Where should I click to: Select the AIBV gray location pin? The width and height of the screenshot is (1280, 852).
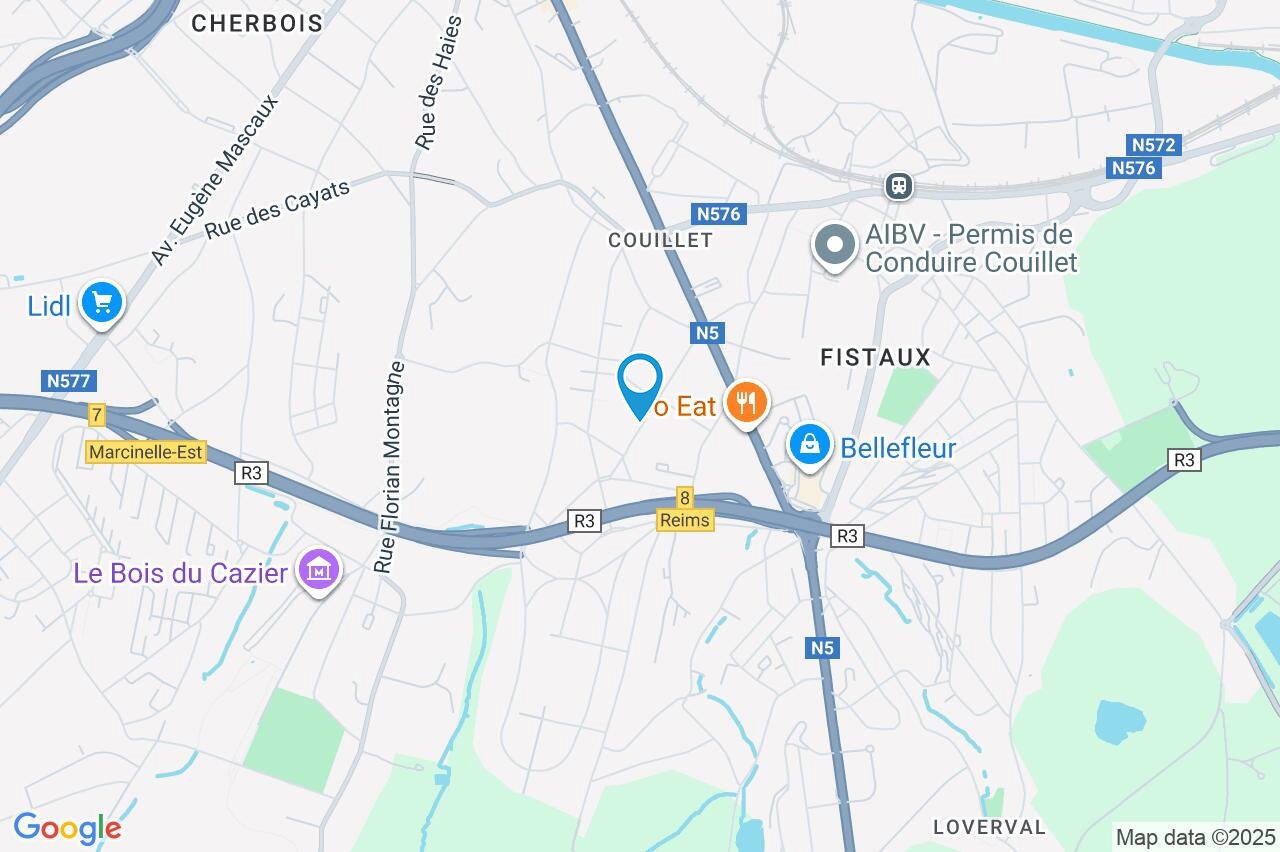click(835, 248)
